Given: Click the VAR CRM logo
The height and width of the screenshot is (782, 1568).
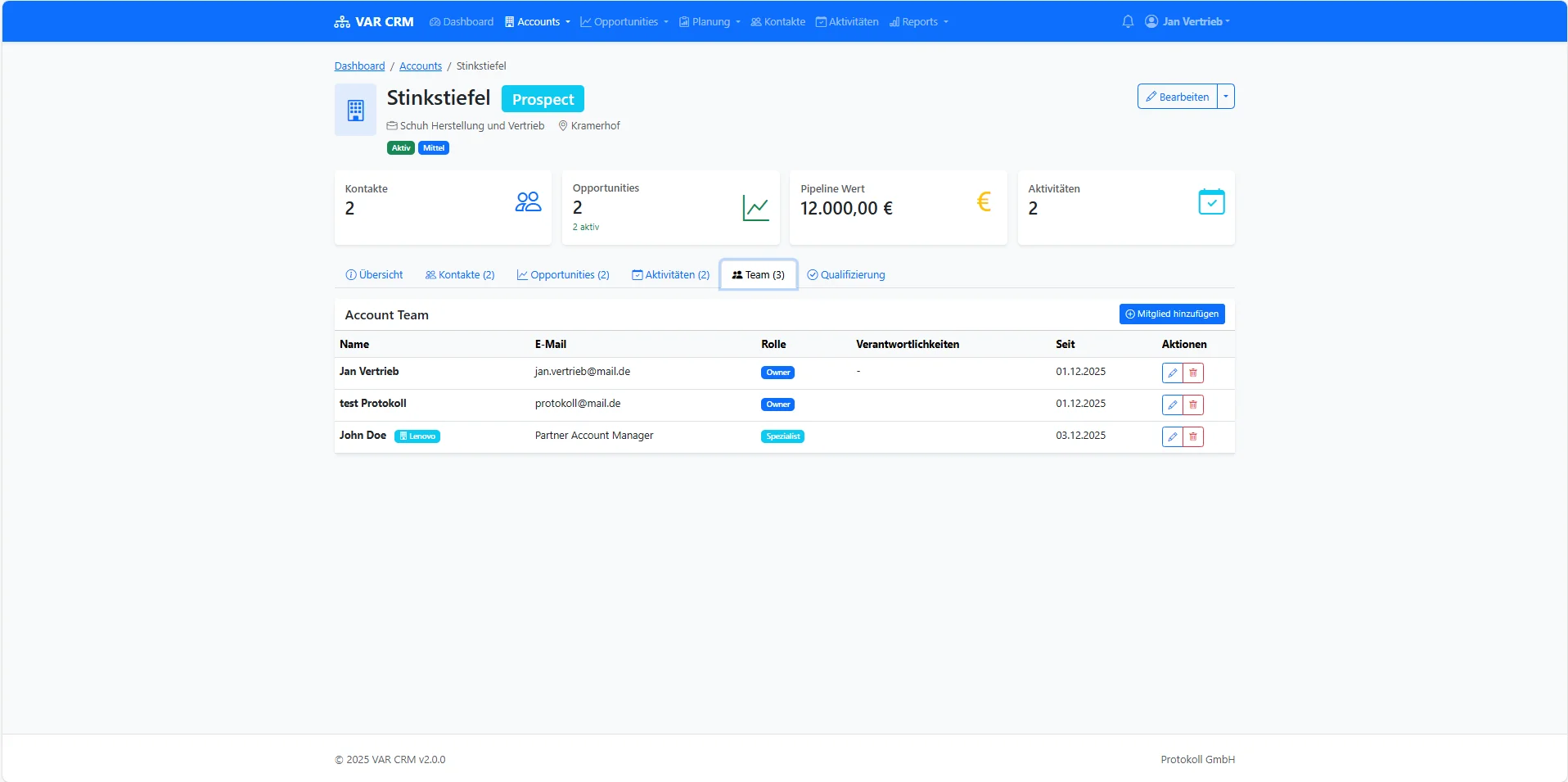Looking at the screenshot, I should tap(374, 21).
